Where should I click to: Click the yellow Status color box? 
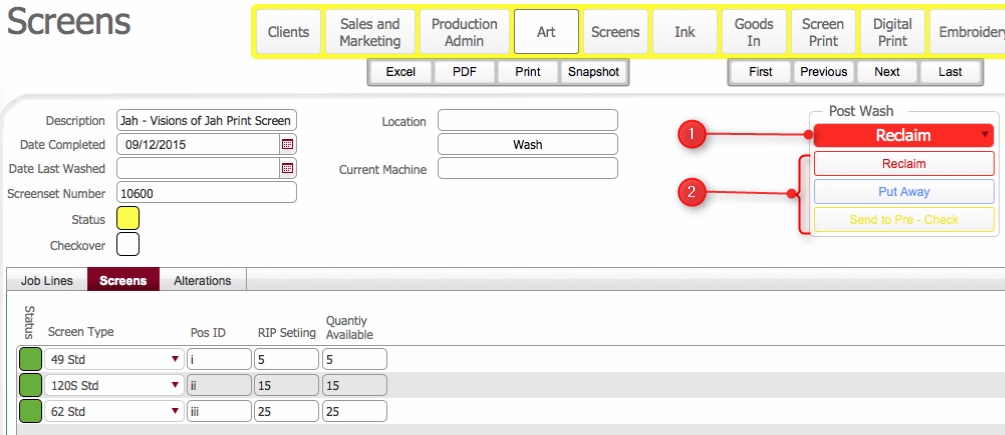point(128,218)
